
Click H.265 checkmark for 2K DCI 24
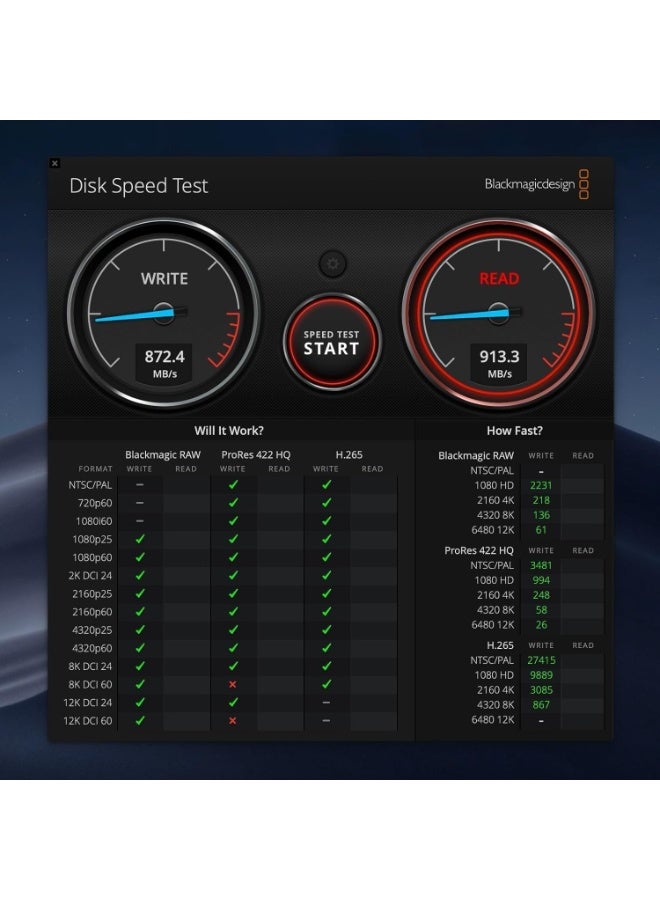point(326,575)
